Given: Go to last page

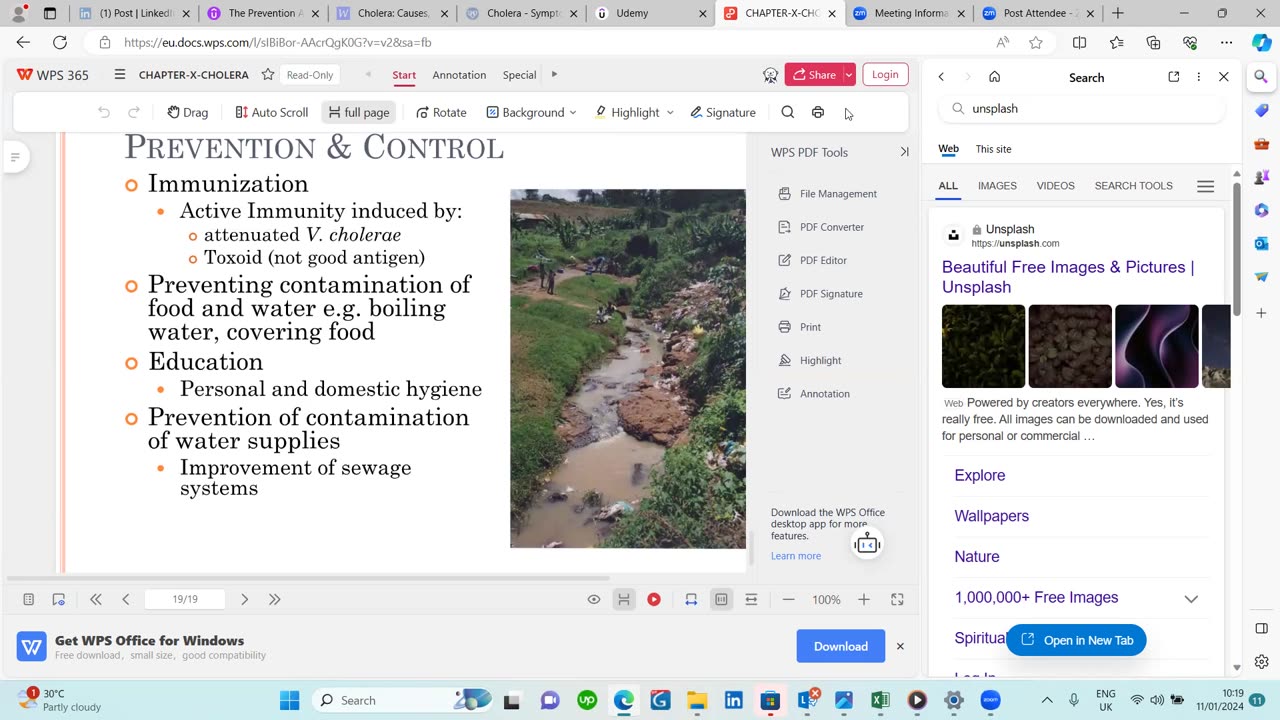Looking at the screenshot, I should (x=274, y=599).
